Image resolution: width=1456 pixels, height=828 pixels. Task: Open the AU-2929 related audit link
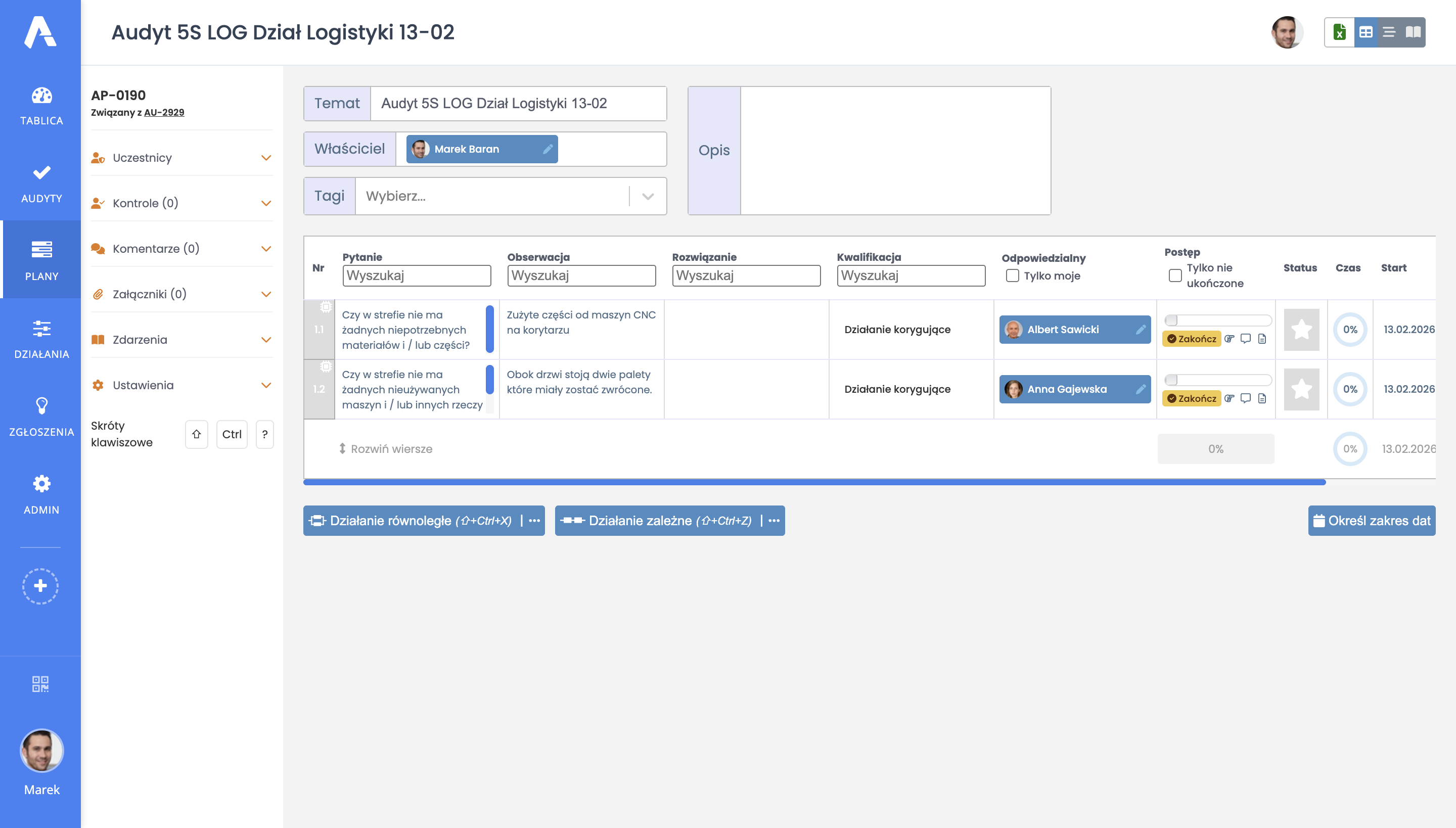click(164, 113)
